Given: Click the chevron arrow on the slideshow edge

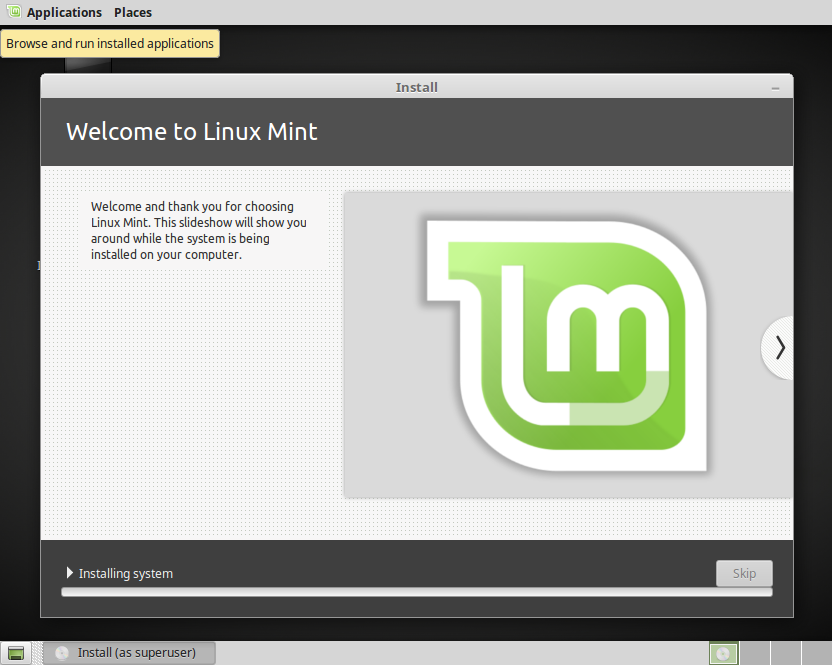Looking at the screenshot, I should (779, 347).
